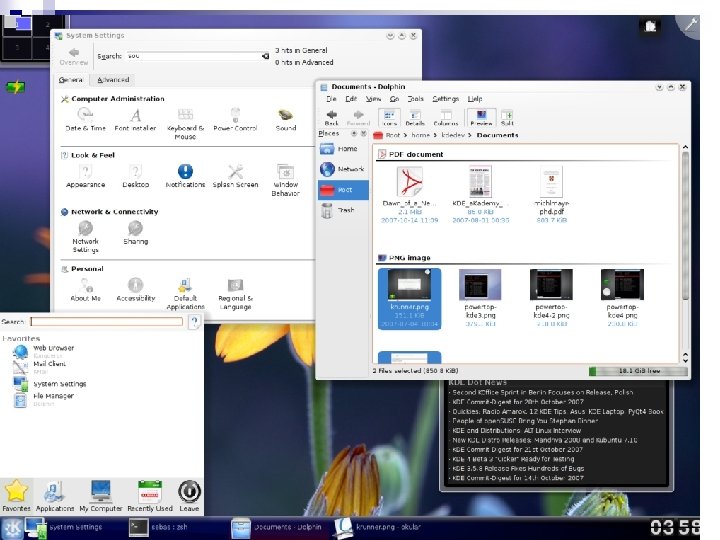
Task: Switch to General tab in System Settings
Action: (71, 80)
